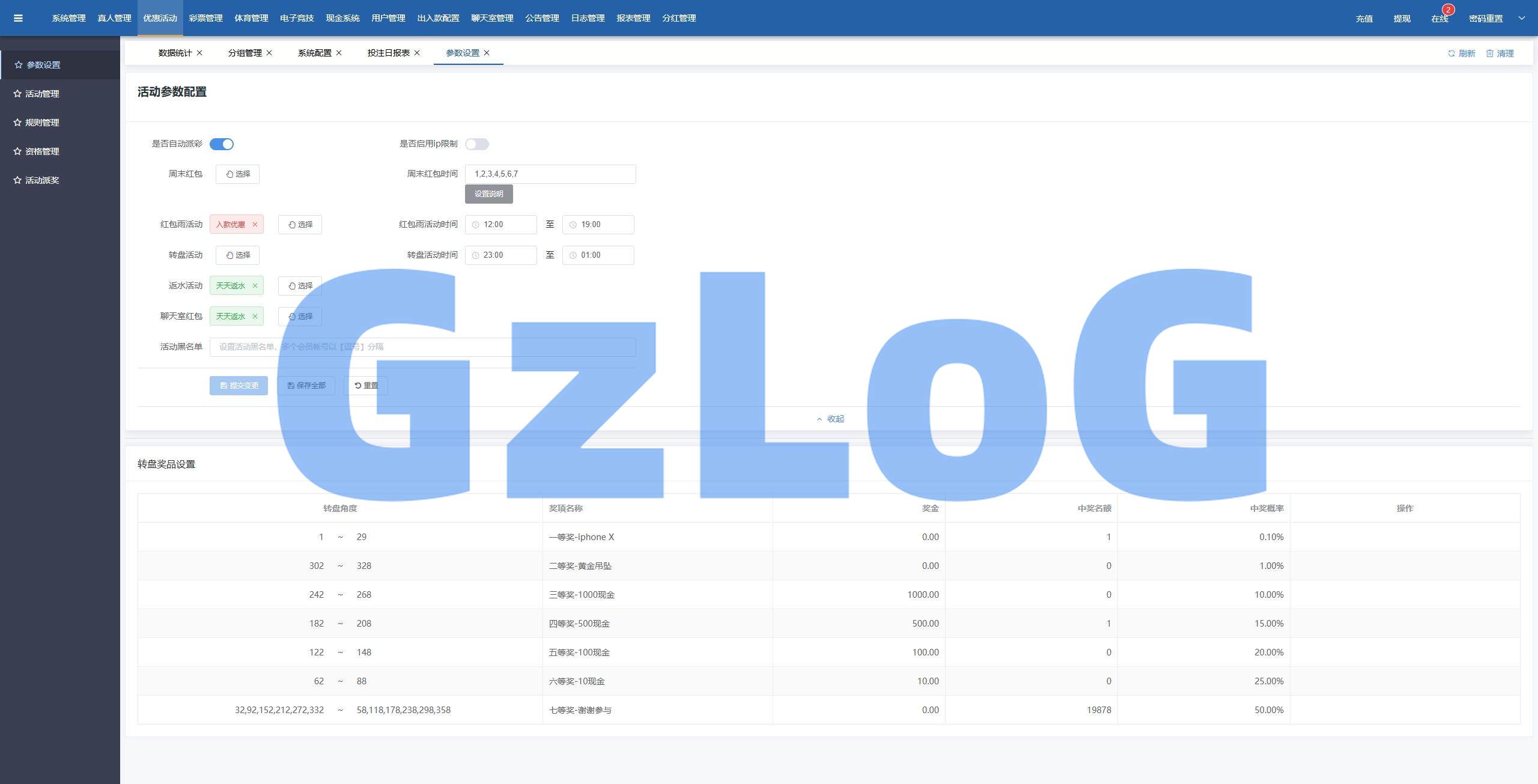Screen dimensions: 1538x784
Task: Remove the 入款优惠 tag
Action: [x=255, y=225]
